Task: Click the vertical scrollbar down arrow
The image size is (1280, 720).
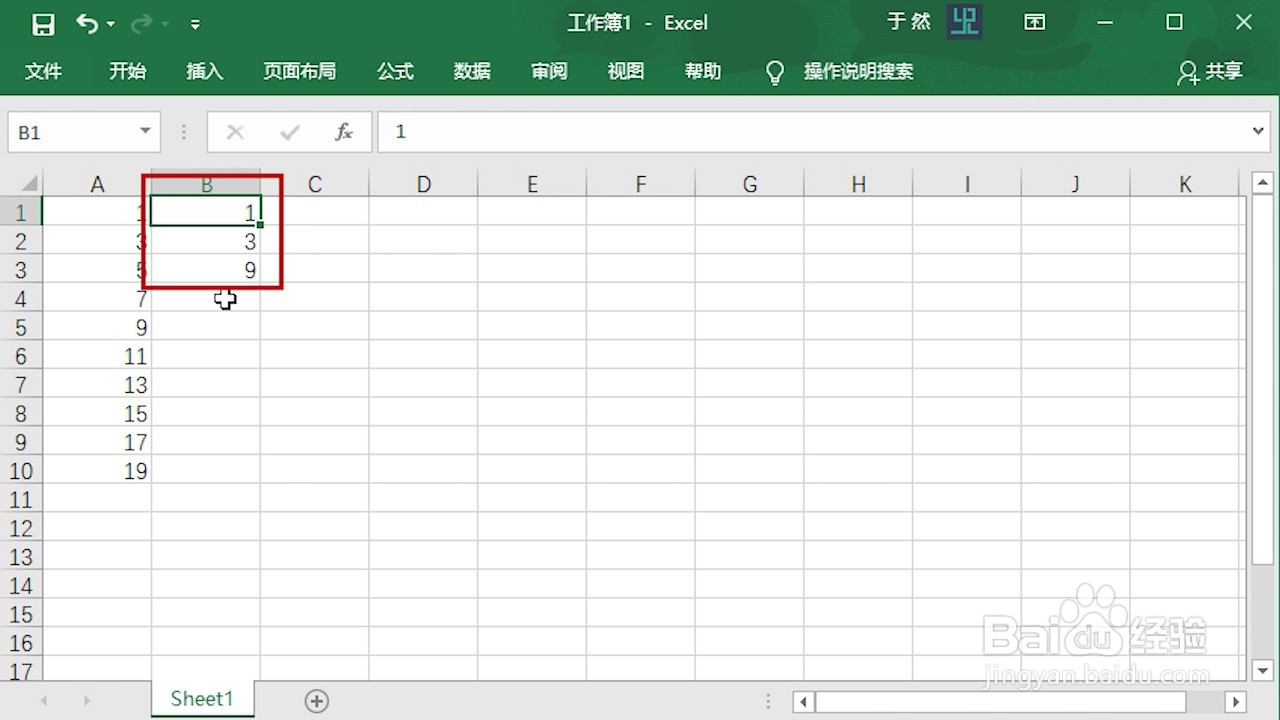Action: pyautogui.click(x=1263, y=671)
